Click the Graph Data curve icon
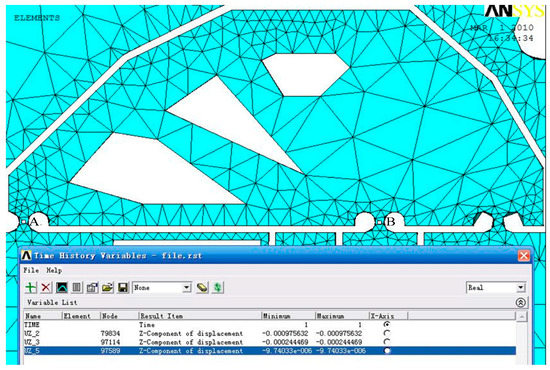The image size is (550, 370). [62, 288]
